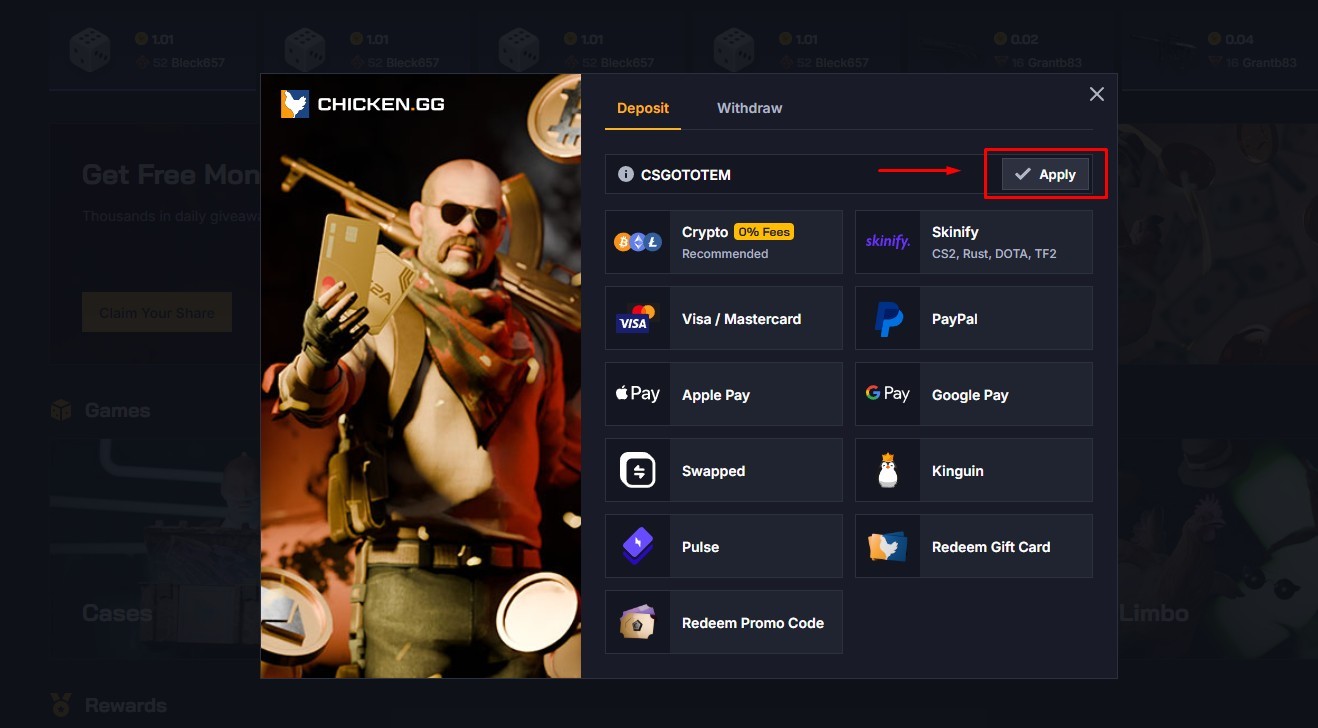Screen dimensions: 1318x728
Task: Click the Swapped logo icon
Action: click(x=638, y=470)
